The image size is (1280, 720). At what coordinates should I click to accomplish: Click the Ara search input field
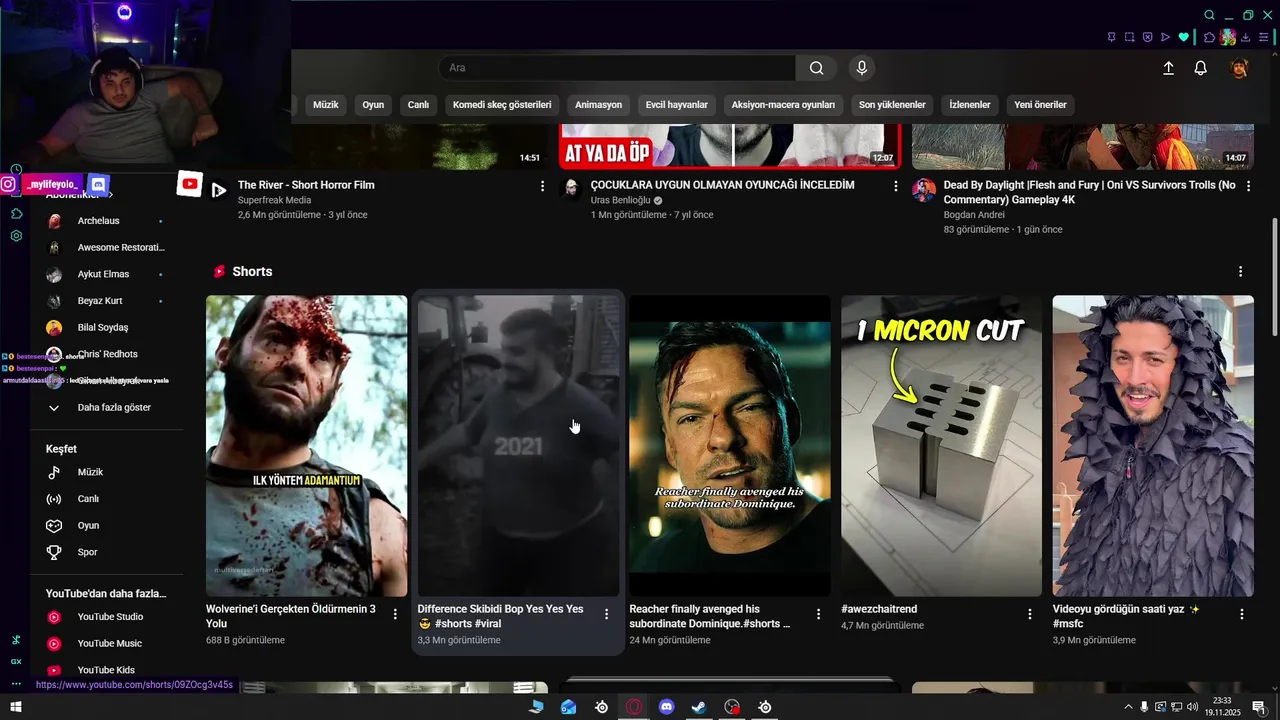(617, 68)
